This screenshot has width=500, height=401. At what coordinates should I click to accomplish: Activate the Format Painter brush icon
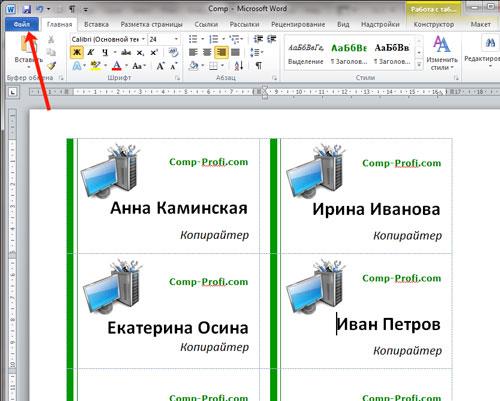(51, 66)
